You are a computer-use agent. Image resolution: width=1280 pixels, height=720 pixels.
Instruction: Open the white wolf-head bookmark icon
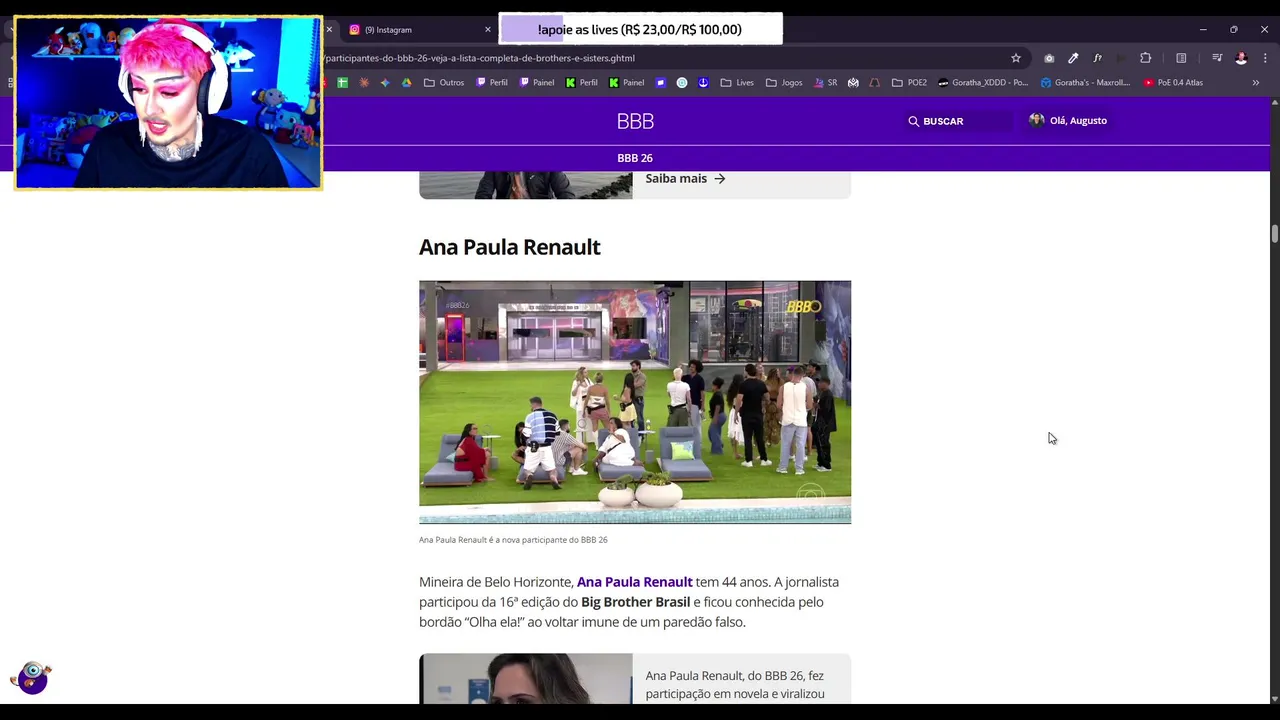tap(853, 83)
